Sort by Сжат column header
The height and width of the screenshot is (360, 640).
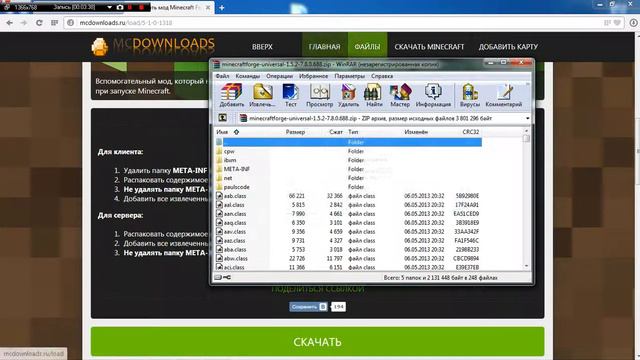point(336,132)
